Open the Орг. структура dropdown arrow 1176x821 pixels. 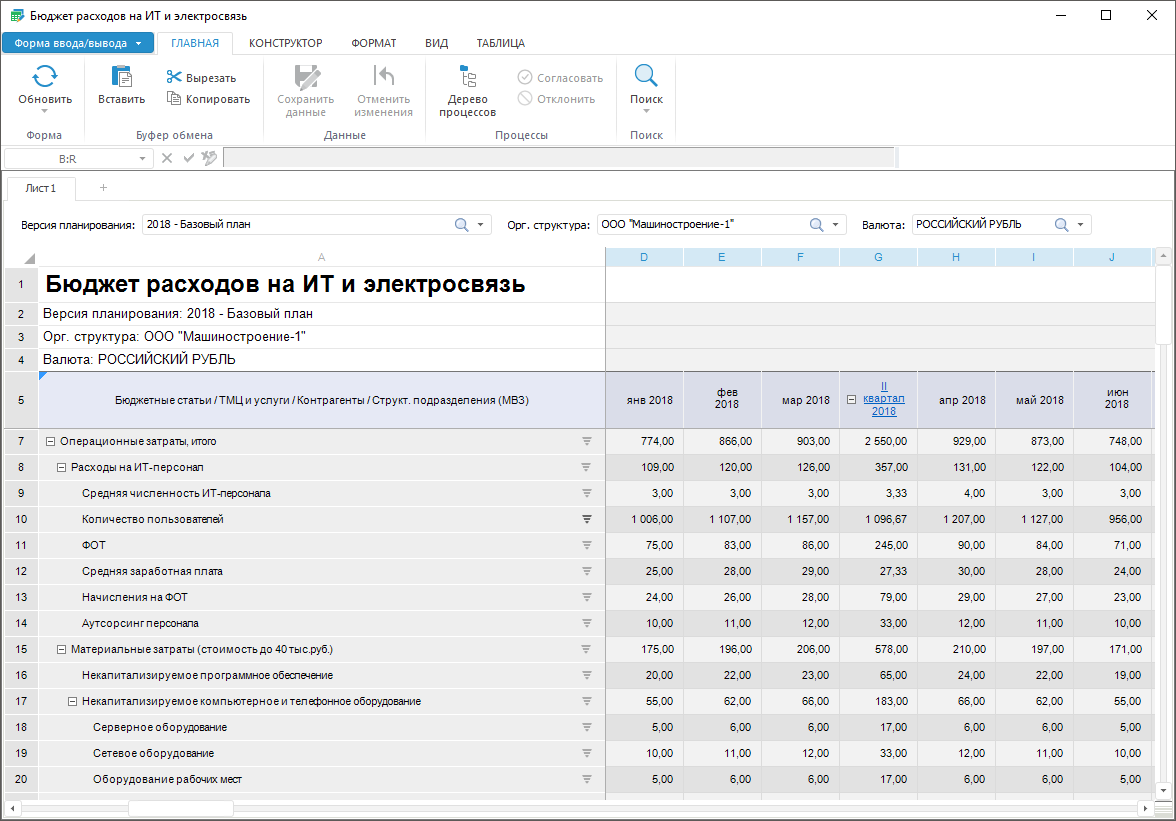click(836, 225)
